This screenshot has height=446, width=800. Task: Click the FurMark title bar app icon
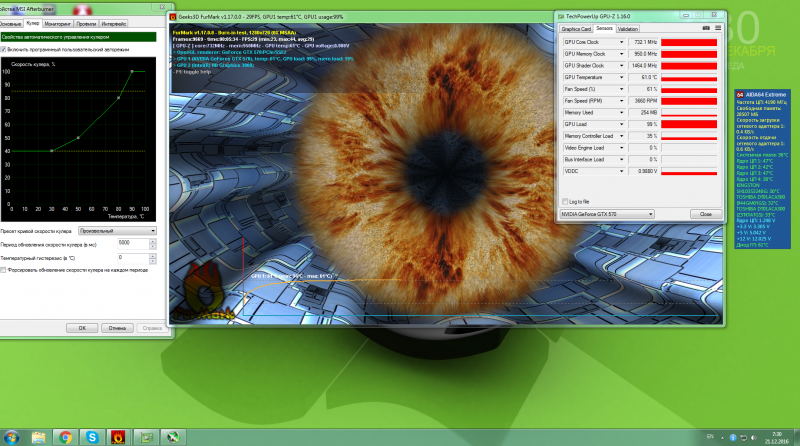click(173, 17)
